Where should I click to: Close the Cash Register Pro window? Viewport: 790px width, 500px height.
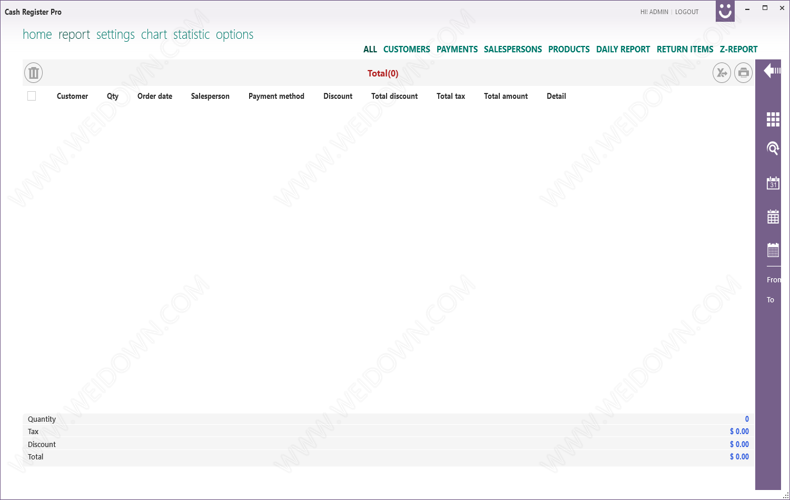pyautogui.click(x=782, y=8)
